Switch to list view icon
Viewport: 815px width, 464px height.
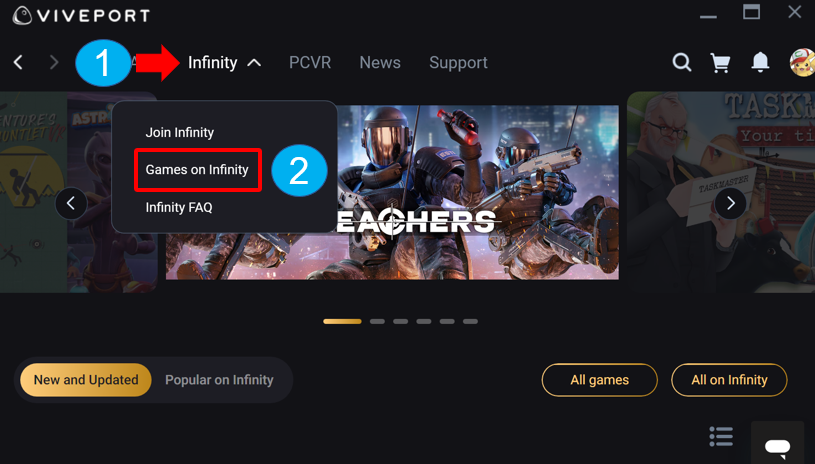pos(721,436)
